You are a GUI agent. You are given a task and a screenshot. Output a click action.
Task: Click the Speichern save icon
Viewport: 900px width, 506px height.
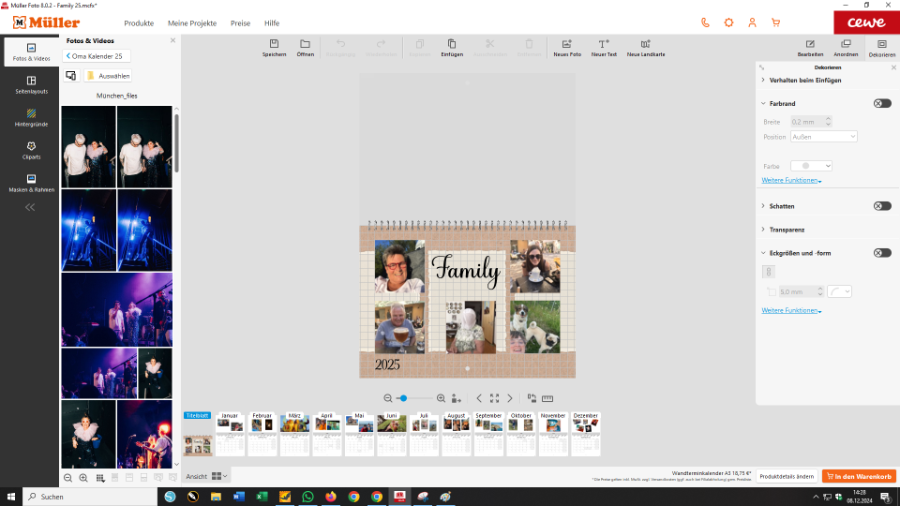[274, 45]
